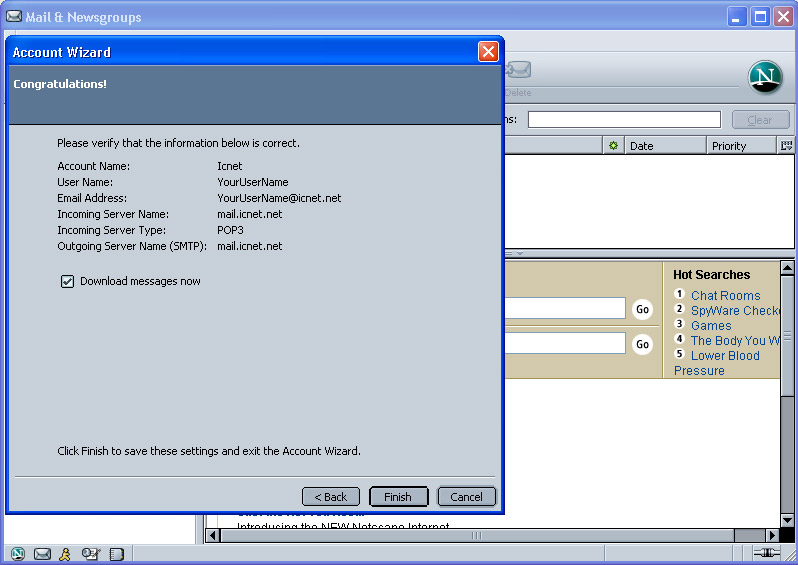Click vertical scrollbar down arrow
798x565 pixels.
(x=787, y=520)
